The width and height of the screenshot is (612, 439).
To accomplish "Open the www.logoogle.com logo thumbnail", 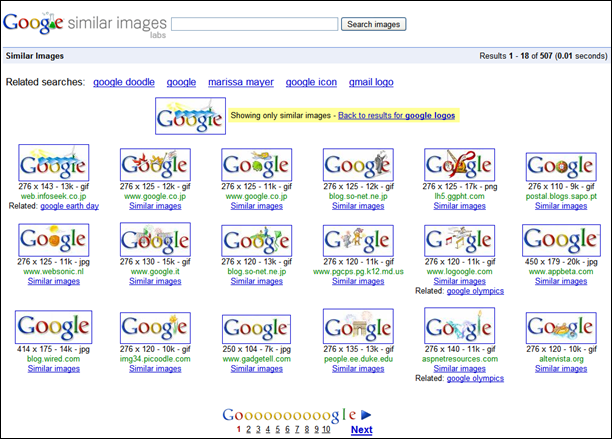I will 459,241.
